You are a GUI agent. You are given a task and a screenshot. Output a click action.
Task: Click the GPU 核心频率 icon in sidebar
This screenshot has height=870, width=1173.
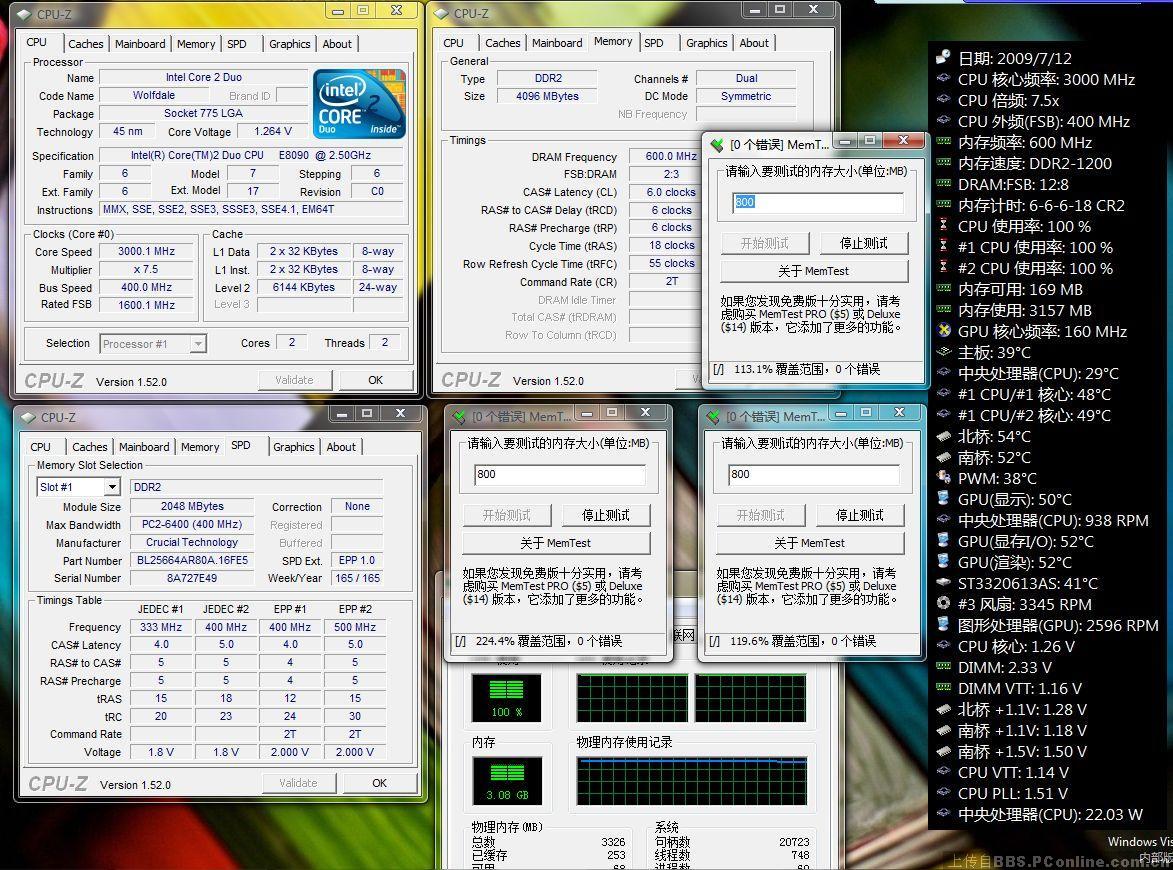[943, 331]
